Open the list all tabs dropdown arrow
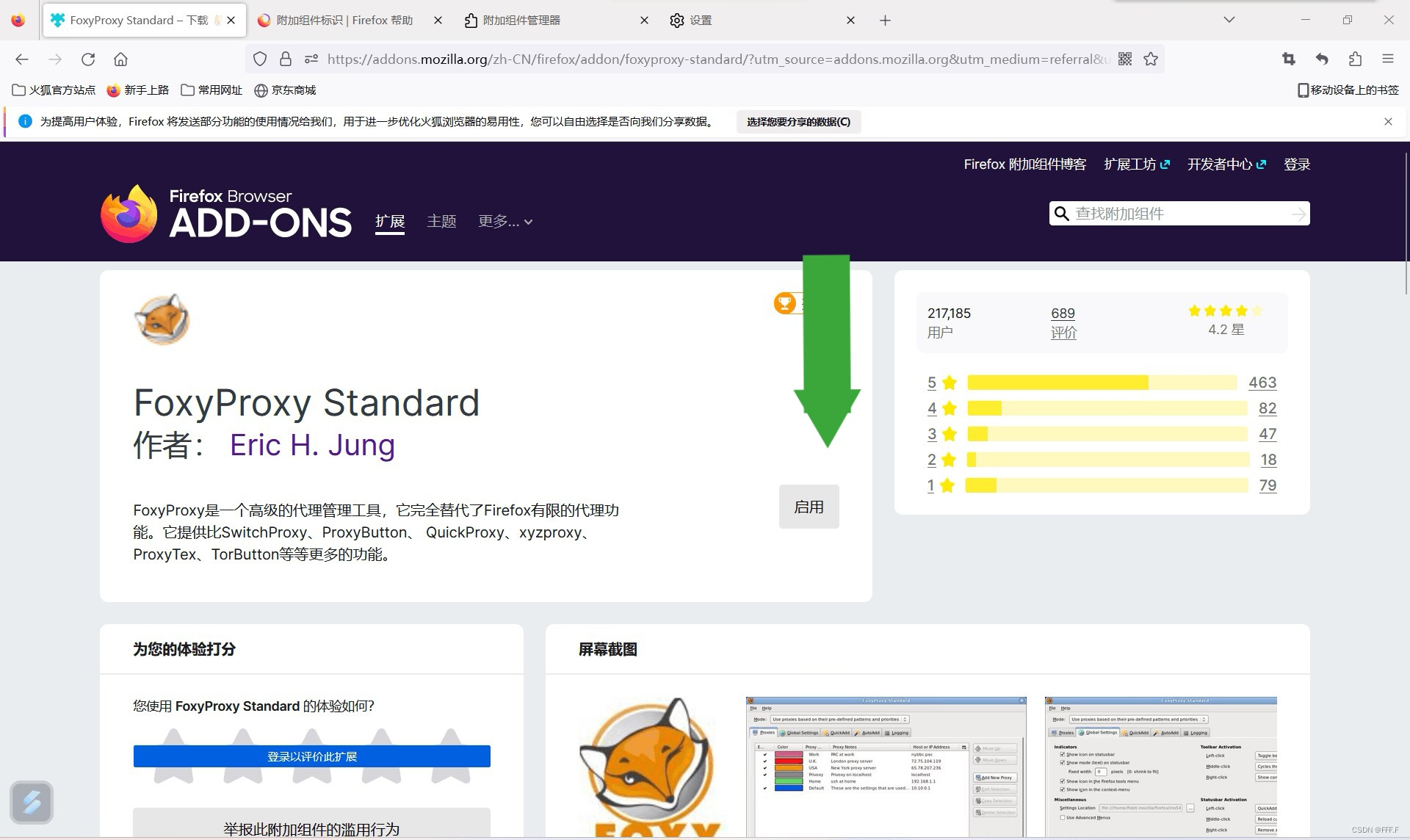 point(1229,20)
